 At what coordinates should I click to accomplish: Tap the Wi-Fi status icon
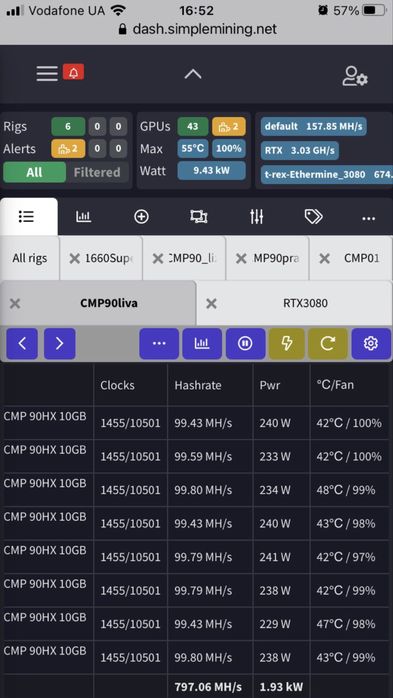coord(117,10)
